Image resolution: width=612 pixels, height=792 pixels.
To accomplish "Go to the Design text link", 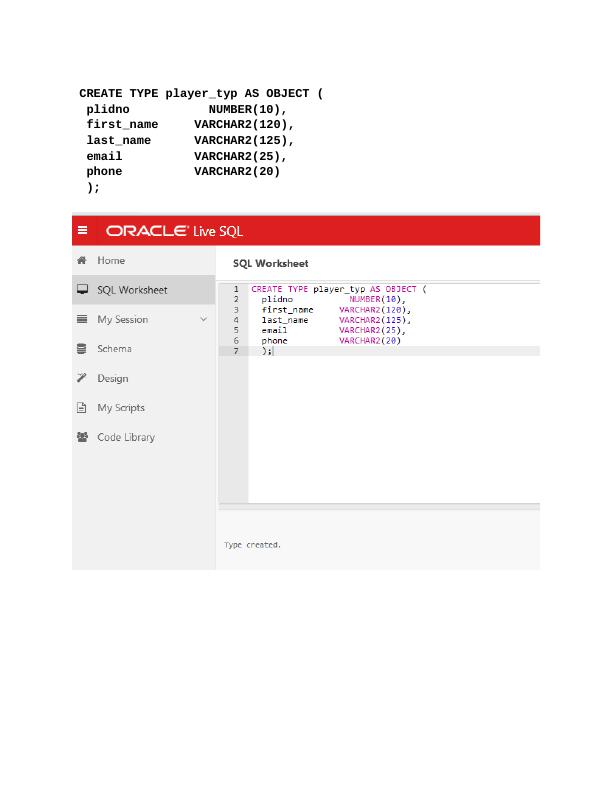I will [112, 378].
